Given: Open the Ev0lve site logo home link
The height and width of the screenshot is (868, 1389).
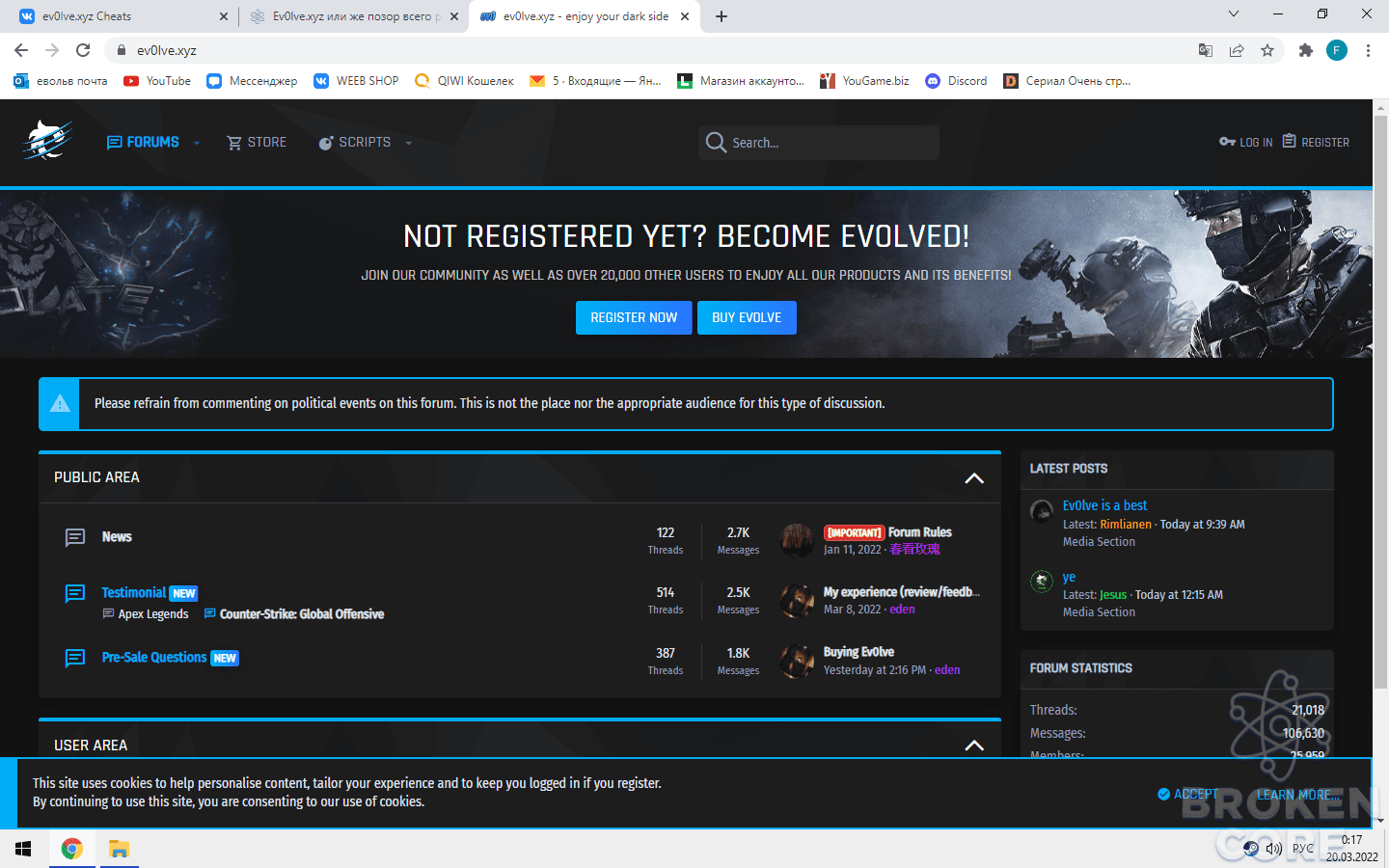Looking at the screenshot, I should tap(48, 141).
